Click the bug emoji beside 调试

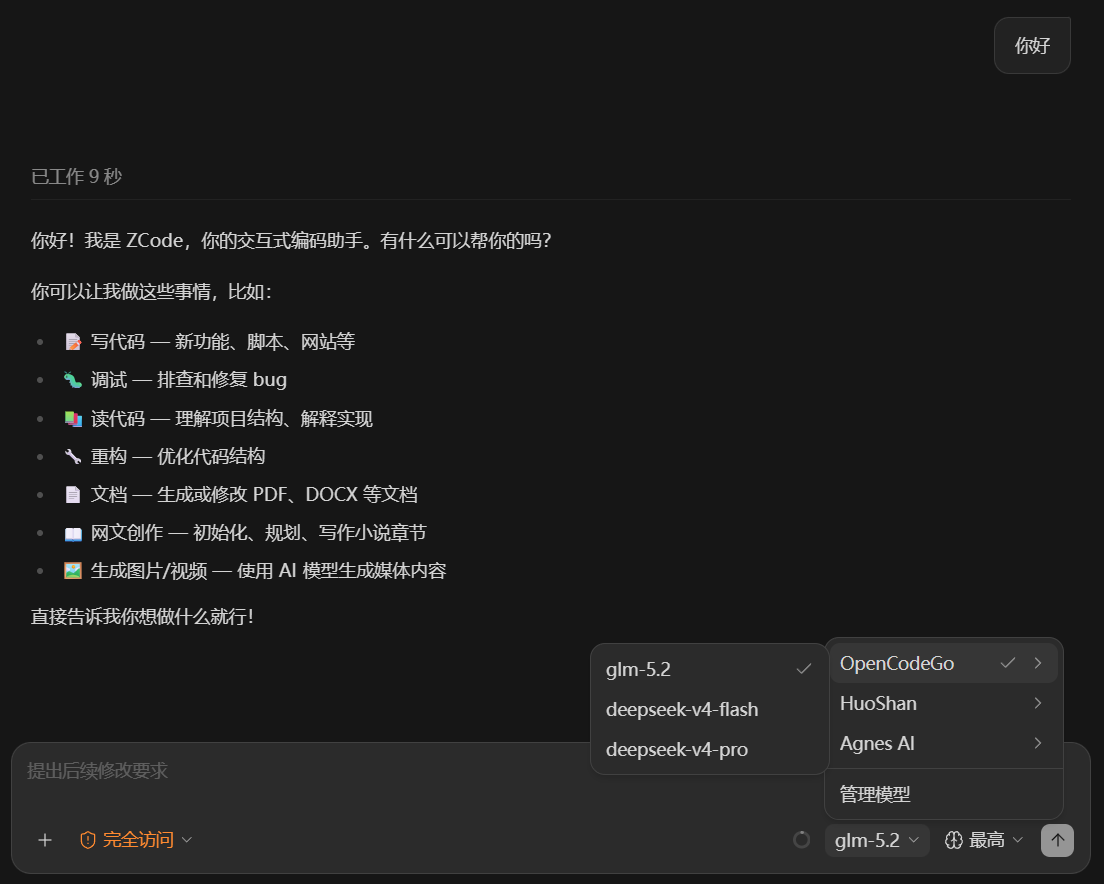tap(73, 380)
